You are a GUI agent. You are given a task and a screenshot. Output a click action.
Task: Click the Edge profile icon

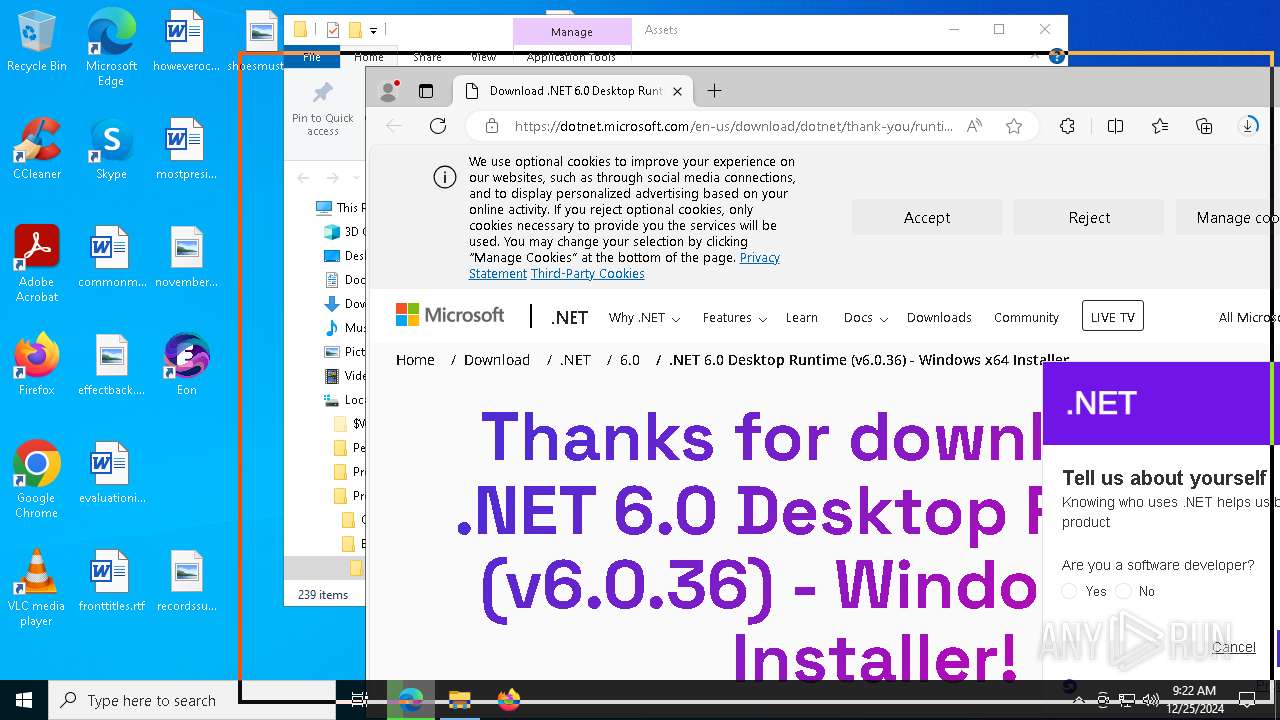tap(389, 91)
